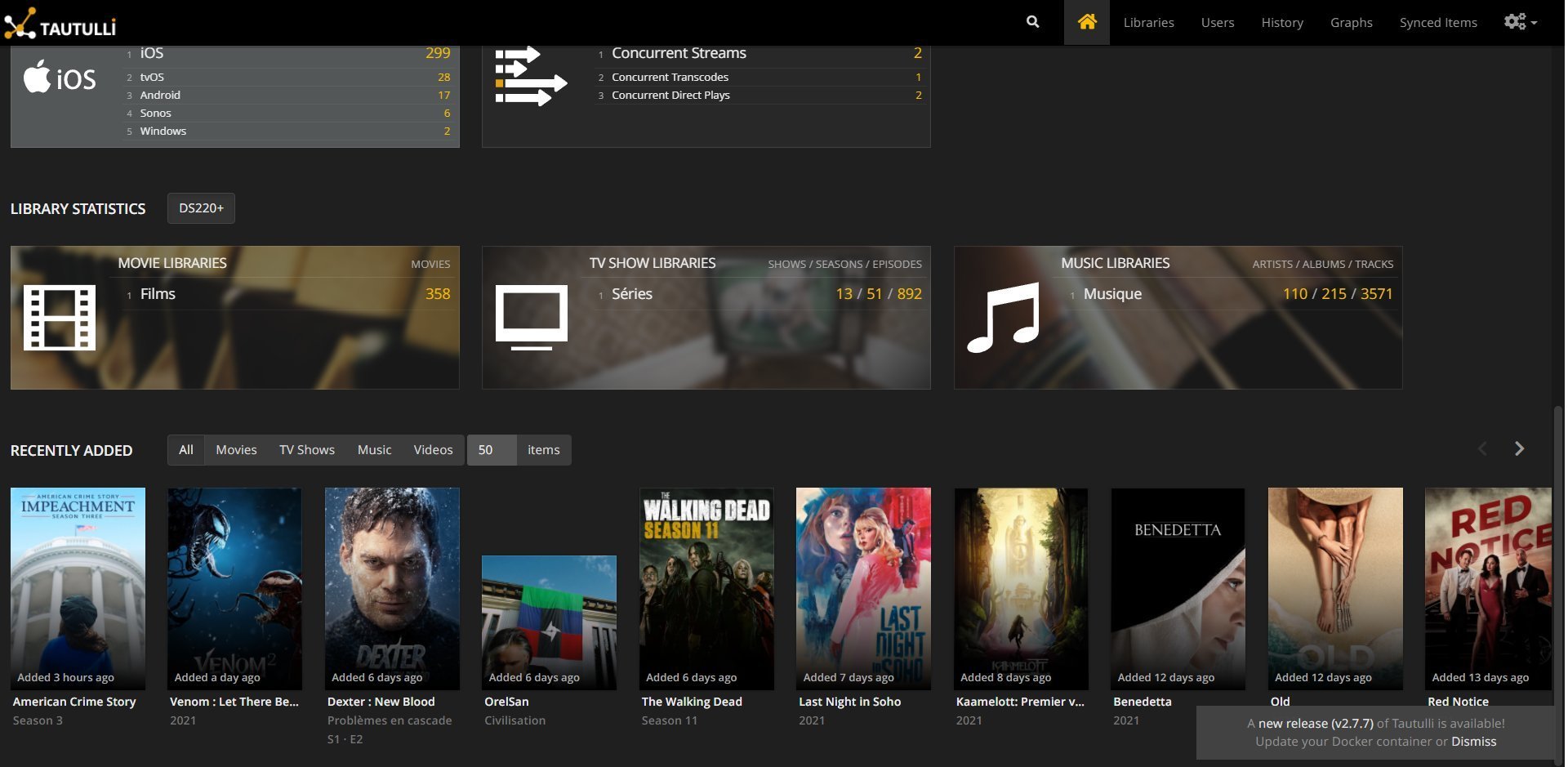The image size is (1568, 767).
Task: Open the History menu item
Action: 1281,23
